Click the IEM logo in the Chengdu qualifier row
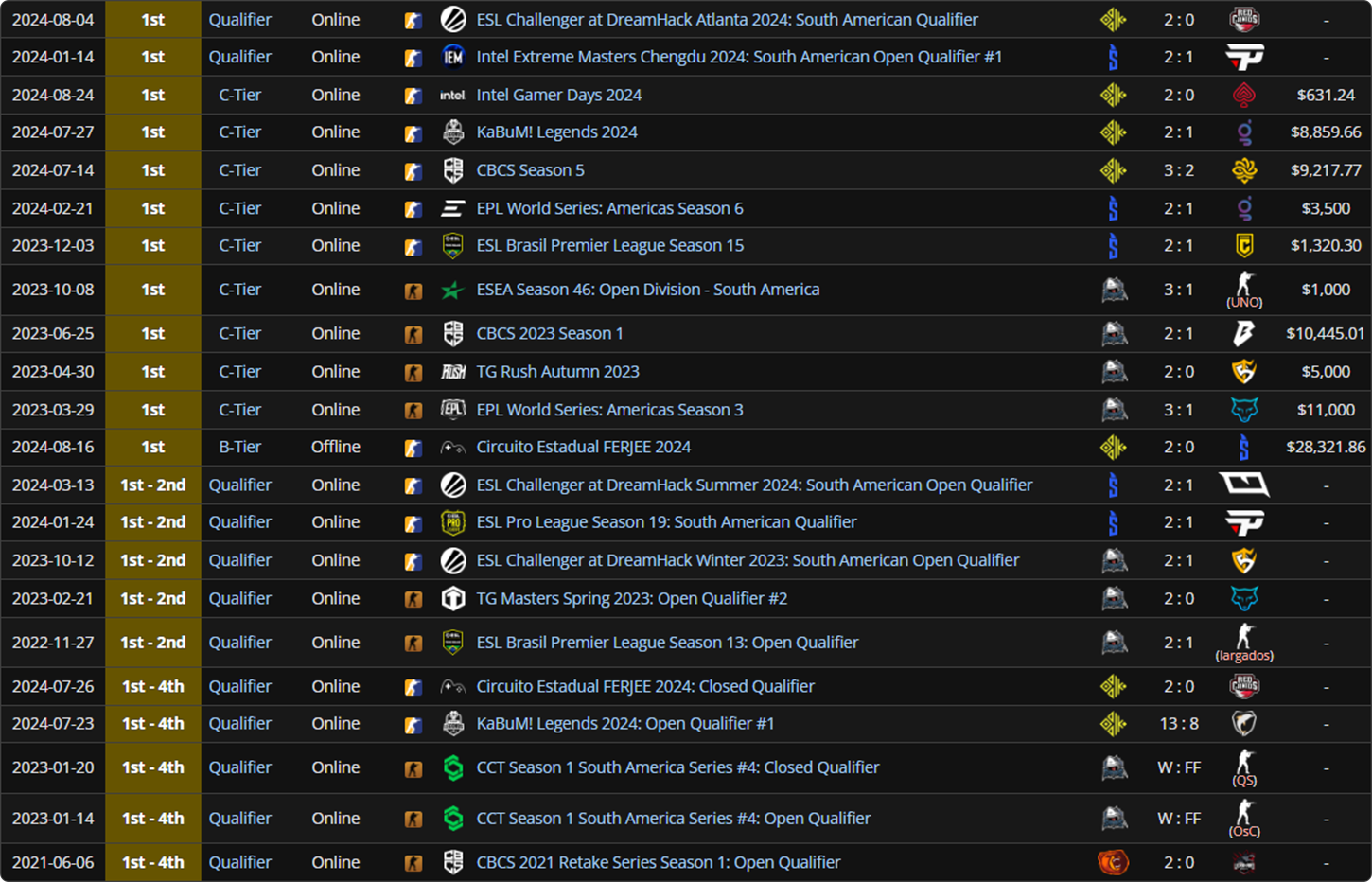The height and width of the screenshot is (882, 1372). click(453, 57)
